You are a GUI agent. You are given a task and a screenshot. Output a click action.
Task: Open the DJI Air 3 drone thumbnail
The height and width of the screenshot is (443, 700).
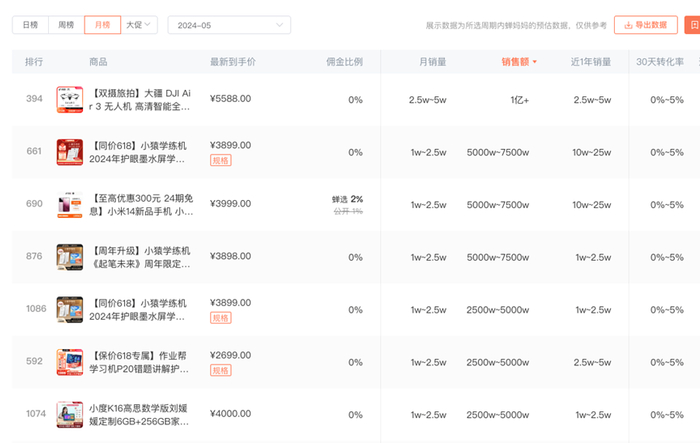click(69, 99)
